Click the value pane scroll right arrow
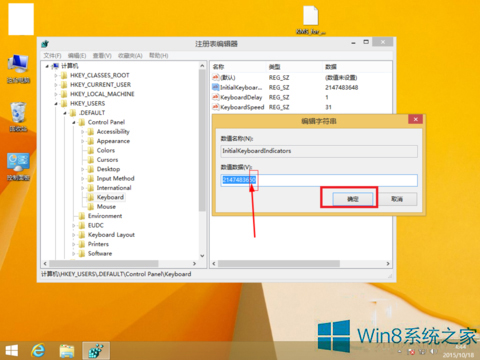480x360 pixels. click(x=388, y=264)
